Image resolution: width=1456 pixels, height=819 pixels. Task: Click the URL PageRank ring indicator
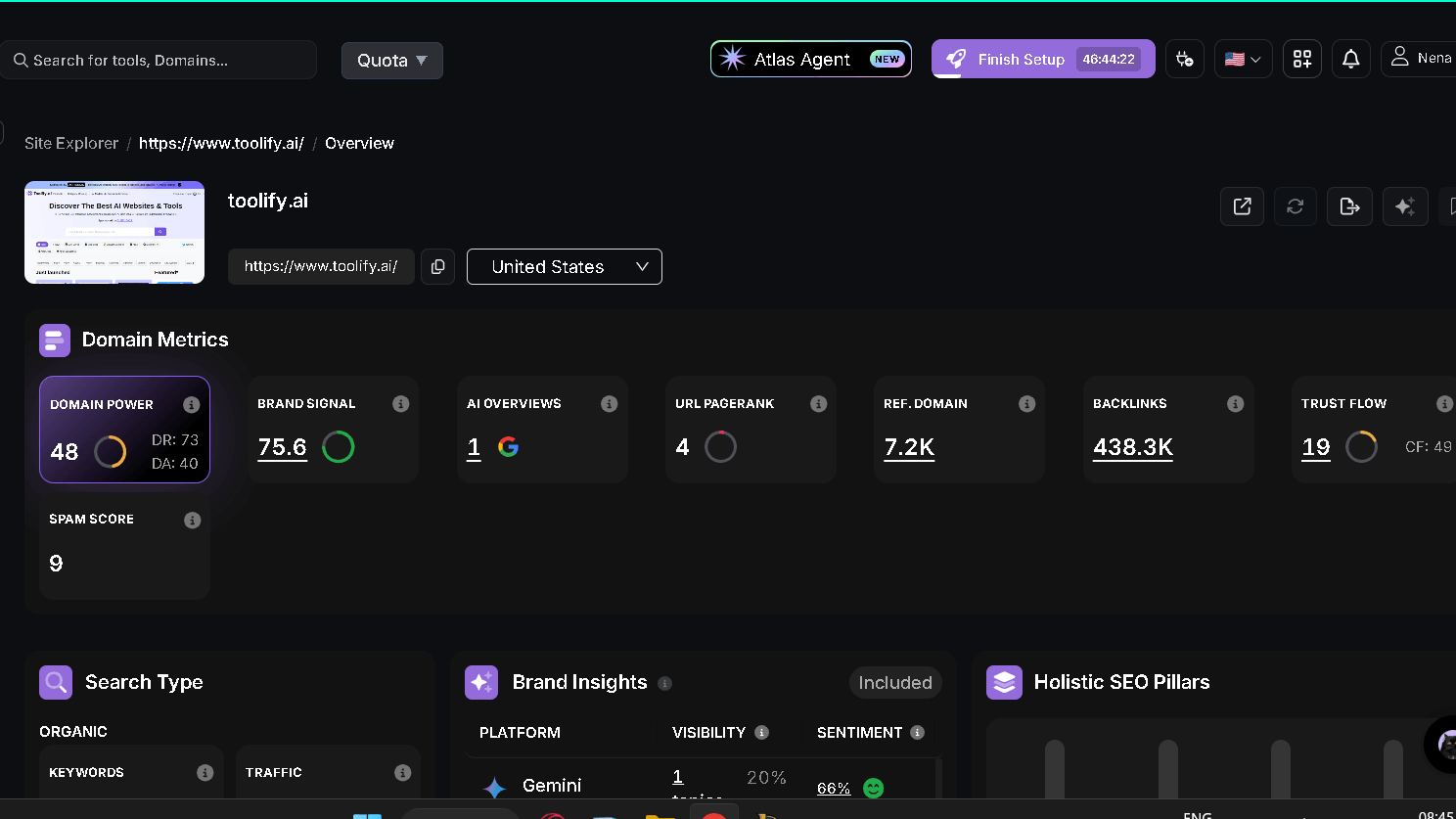click(720, 447)
